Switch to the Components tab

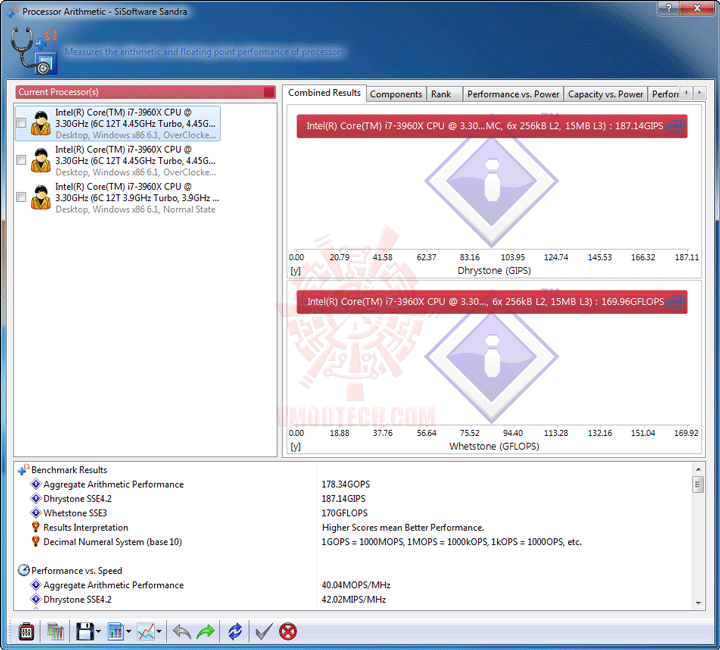[x=396, y=94]
